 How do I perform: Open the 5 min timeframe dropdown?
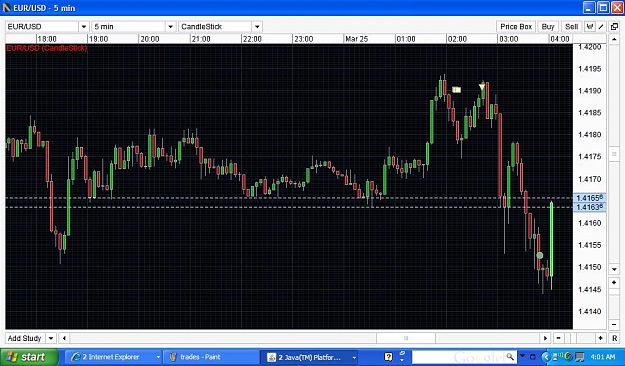[x=170, y=27]
